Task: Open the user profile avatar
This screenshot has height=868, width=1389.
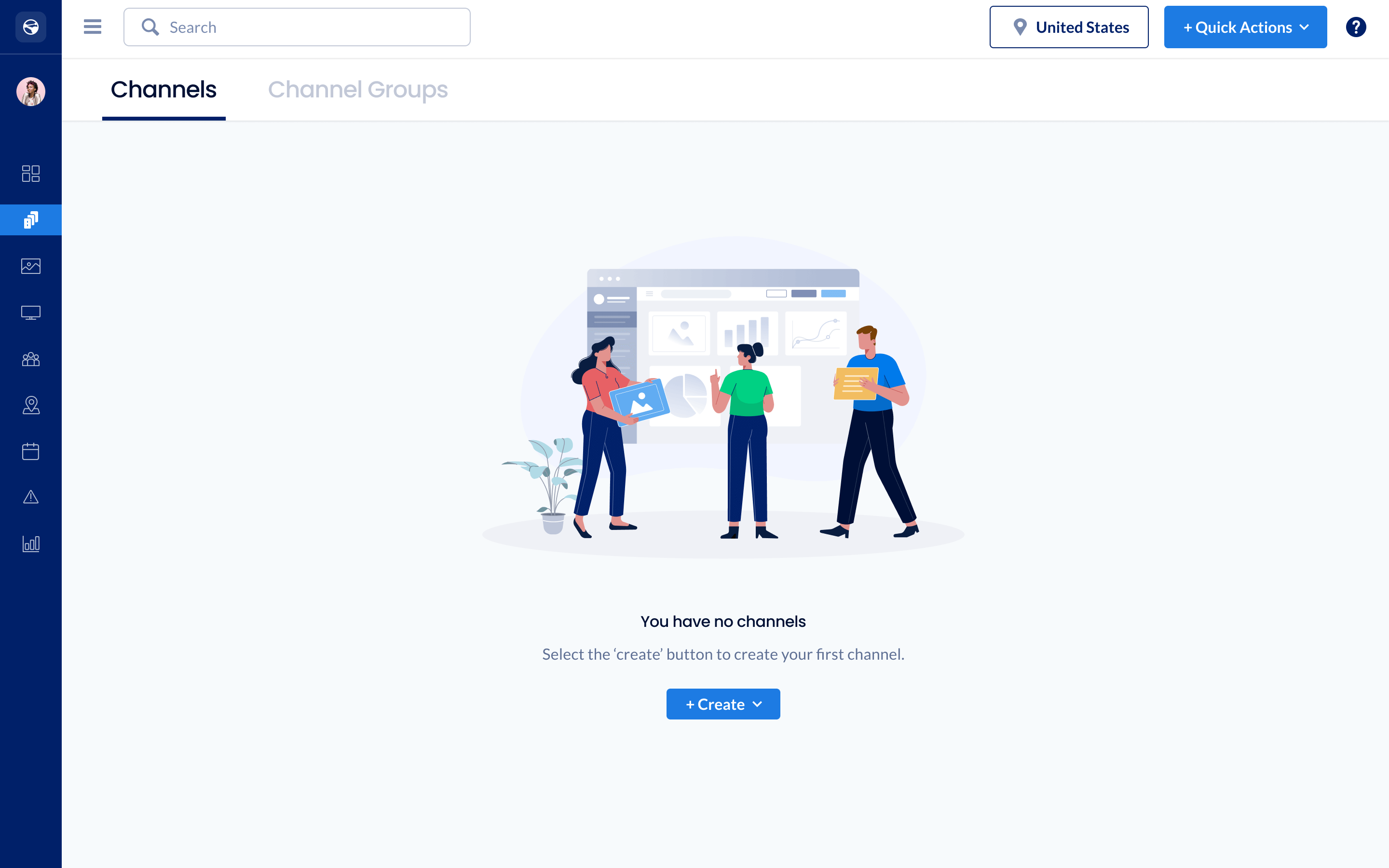Action: pyautogui.click(x=30, y=91)
